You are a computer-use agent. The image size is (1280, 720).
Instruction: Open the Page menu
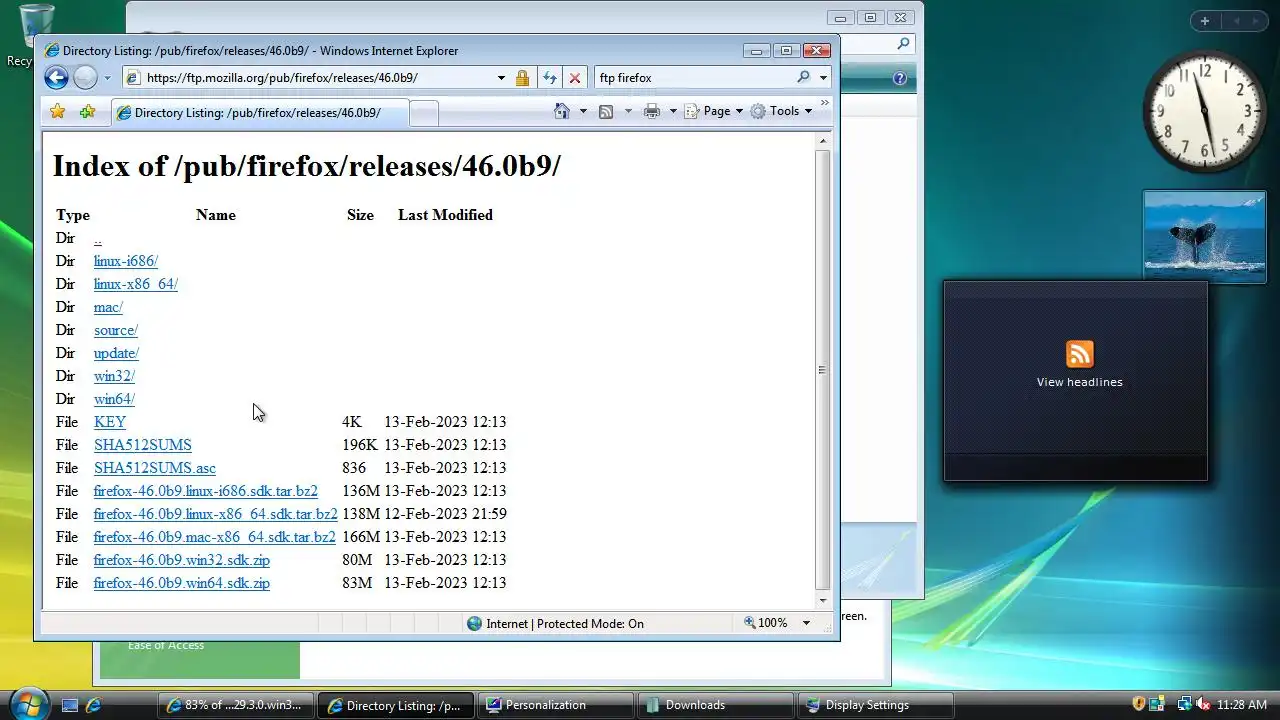point(714,111)
